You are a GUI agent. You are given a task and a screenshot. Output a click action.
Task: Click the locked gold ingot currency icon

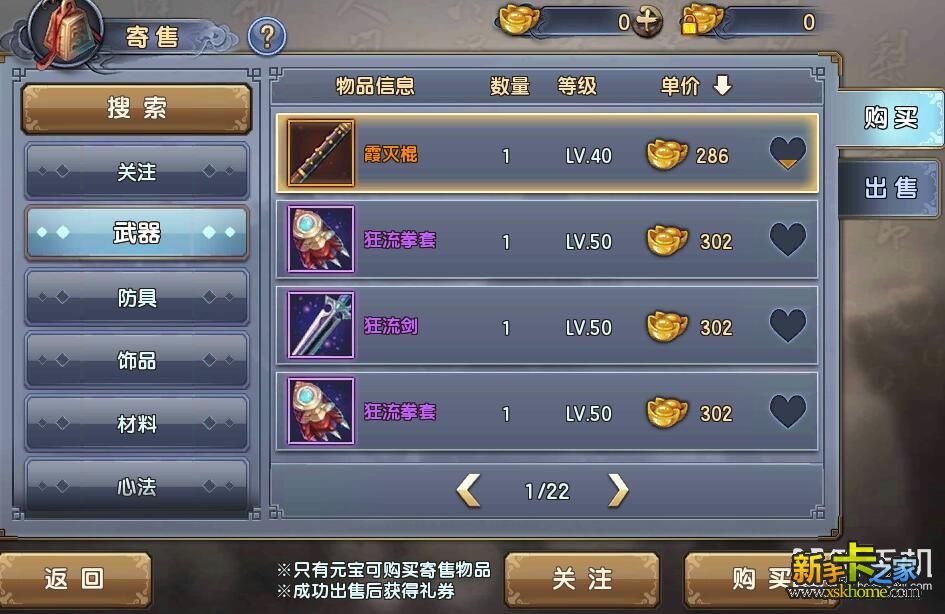coord(700,20)
